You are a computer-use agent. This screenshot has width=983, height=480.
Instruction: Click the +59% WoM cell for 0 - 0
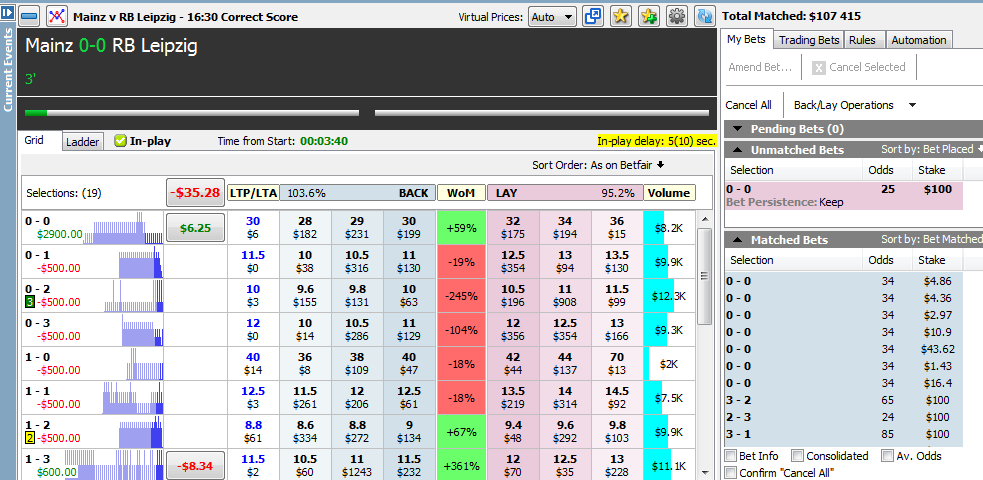(x=461, y=227)
